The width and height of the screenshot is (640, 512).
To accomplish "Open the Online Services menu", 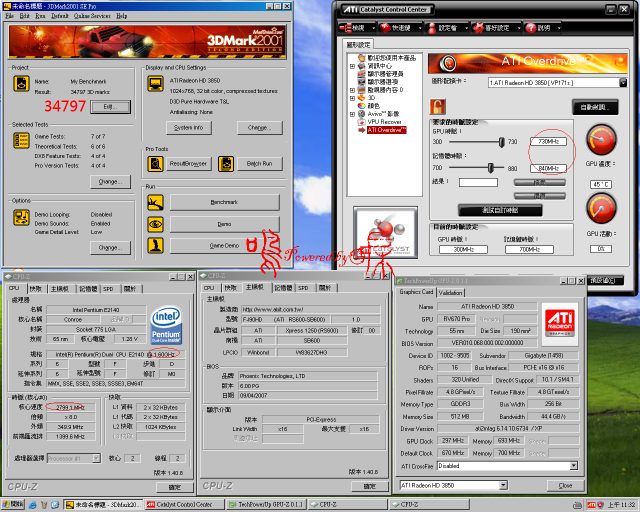I will coord(92,16).
